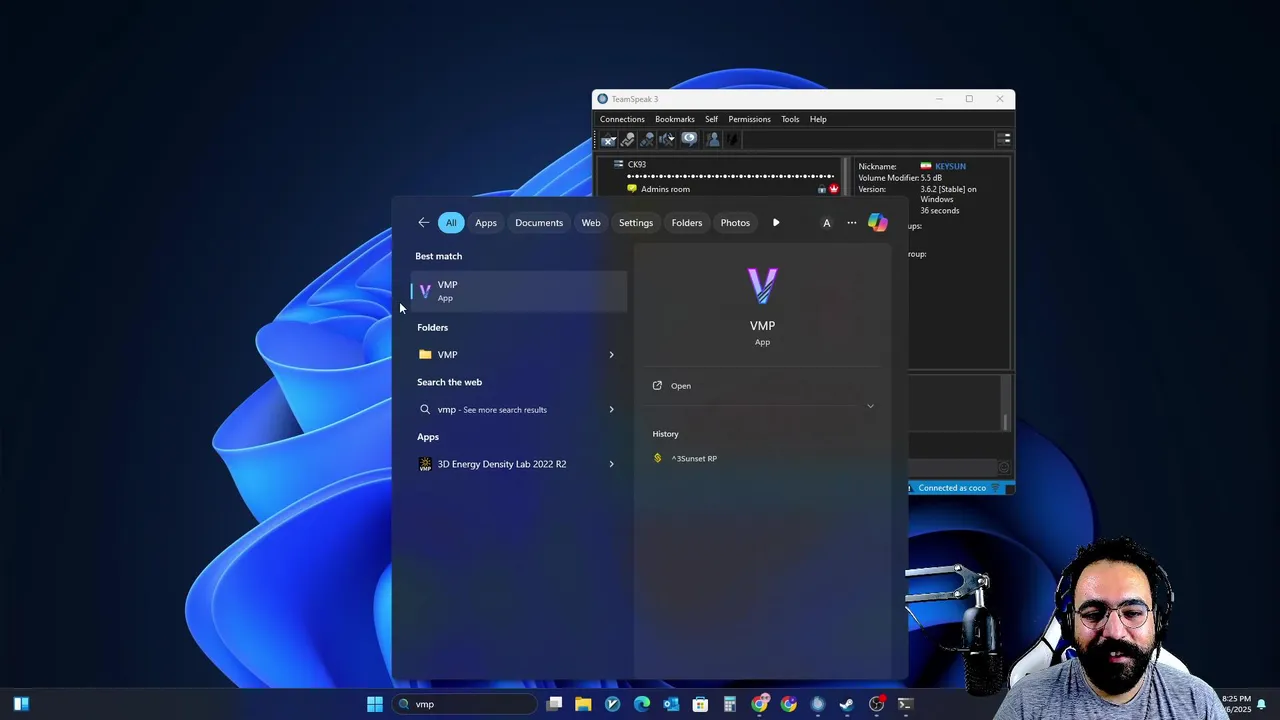Expand the 3D Energy Density Lab chevron

click(611, 464)
